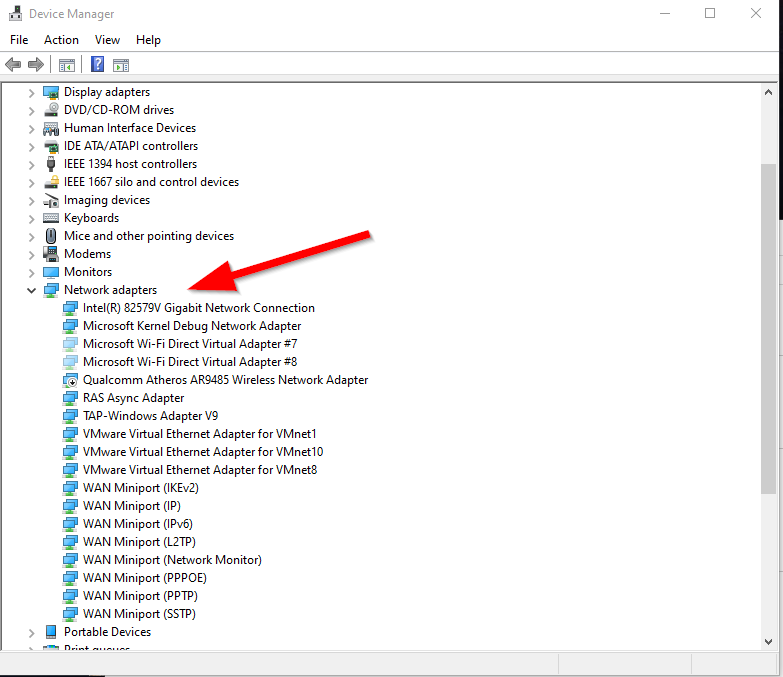Maximize the Device Manager window
This screenshot has height=677, width=783.
[710, 13]
